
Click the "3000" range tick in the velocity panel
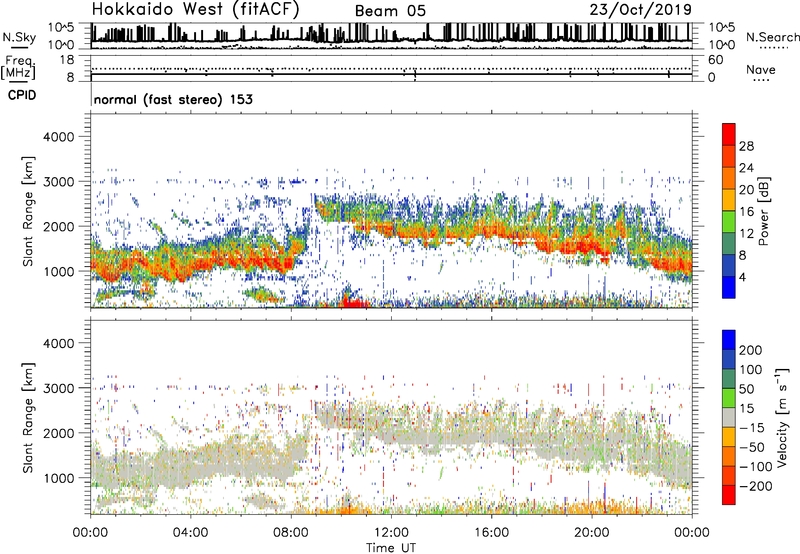(59, 388)
